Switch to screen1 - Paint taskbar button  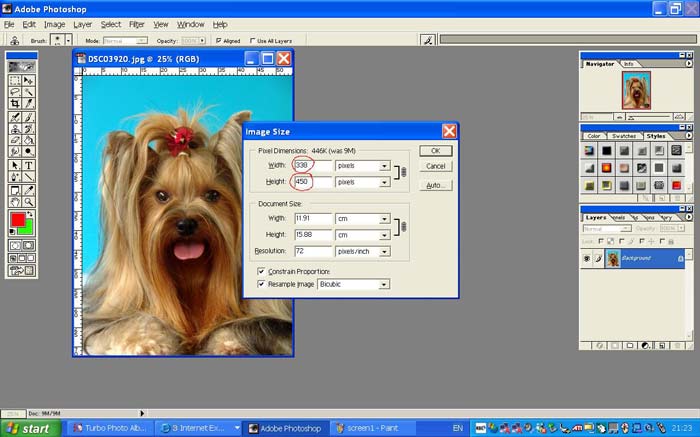coord(373,428)
